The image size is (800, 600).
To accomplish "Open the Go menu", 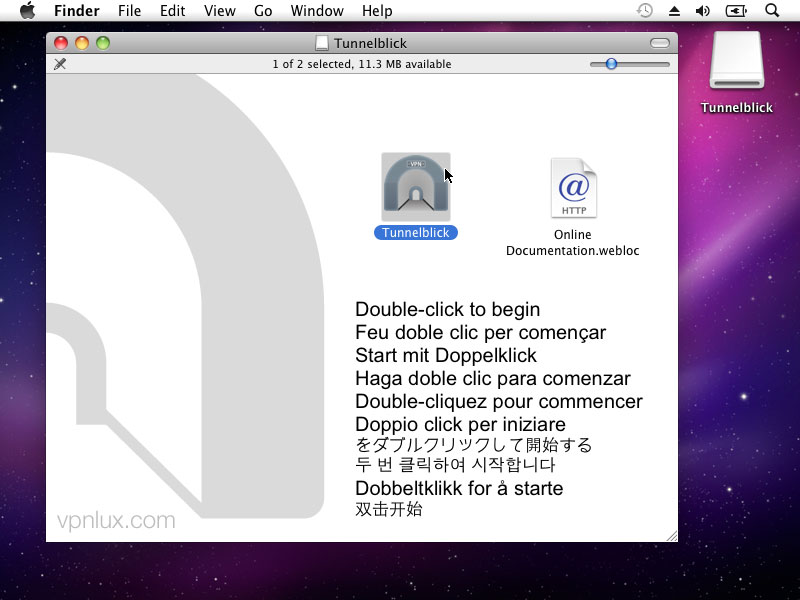I will [x=263, y=11].
